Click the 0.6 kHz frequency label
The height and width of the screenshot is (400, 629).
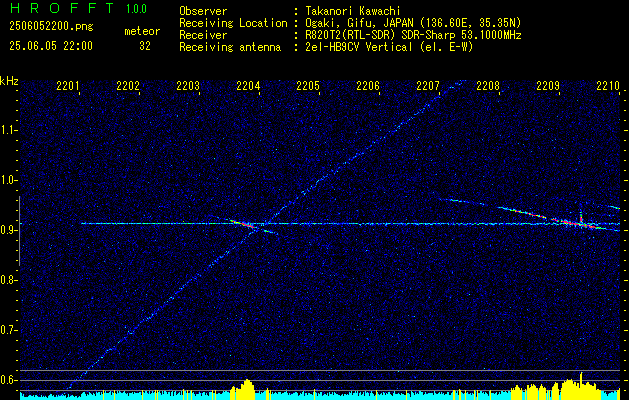click(8, 380)
